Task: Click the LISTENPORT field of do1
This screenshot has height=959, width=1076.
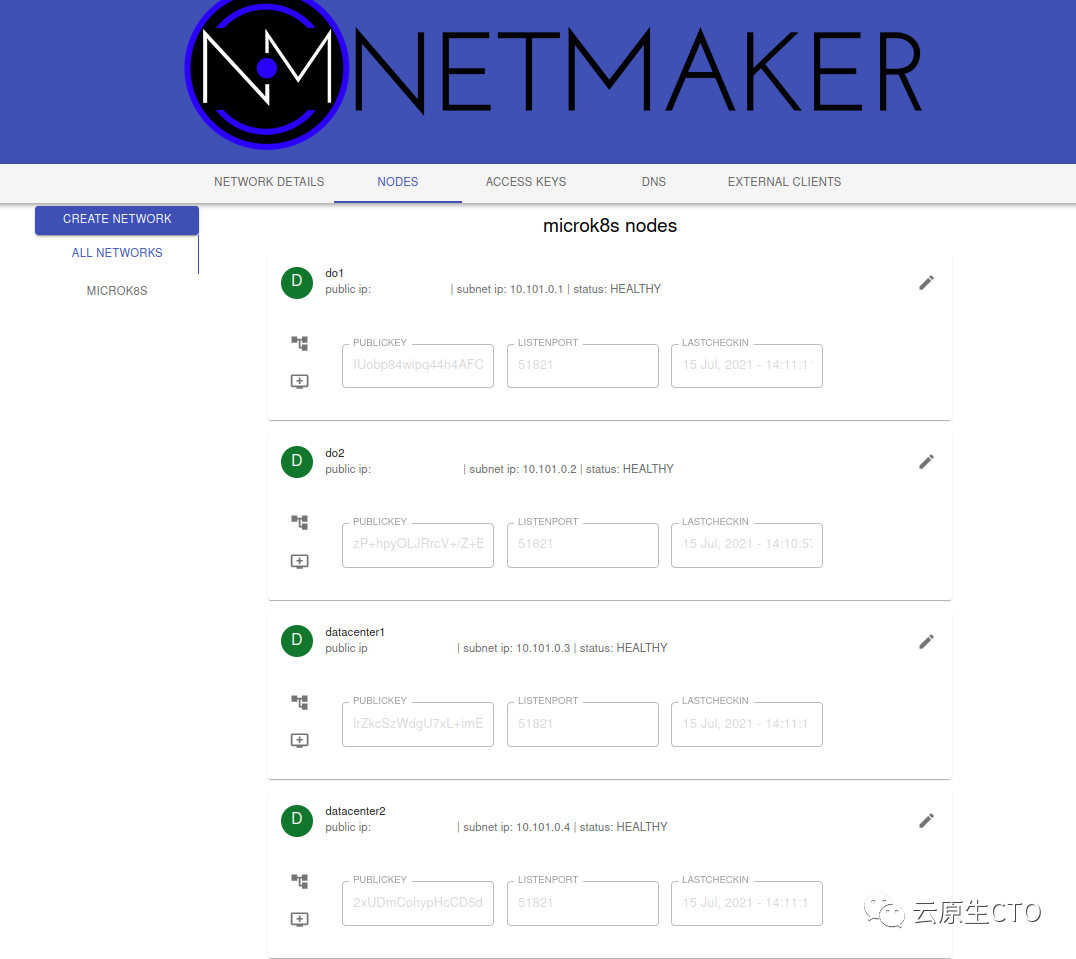Action: click(x=583, y=366)
